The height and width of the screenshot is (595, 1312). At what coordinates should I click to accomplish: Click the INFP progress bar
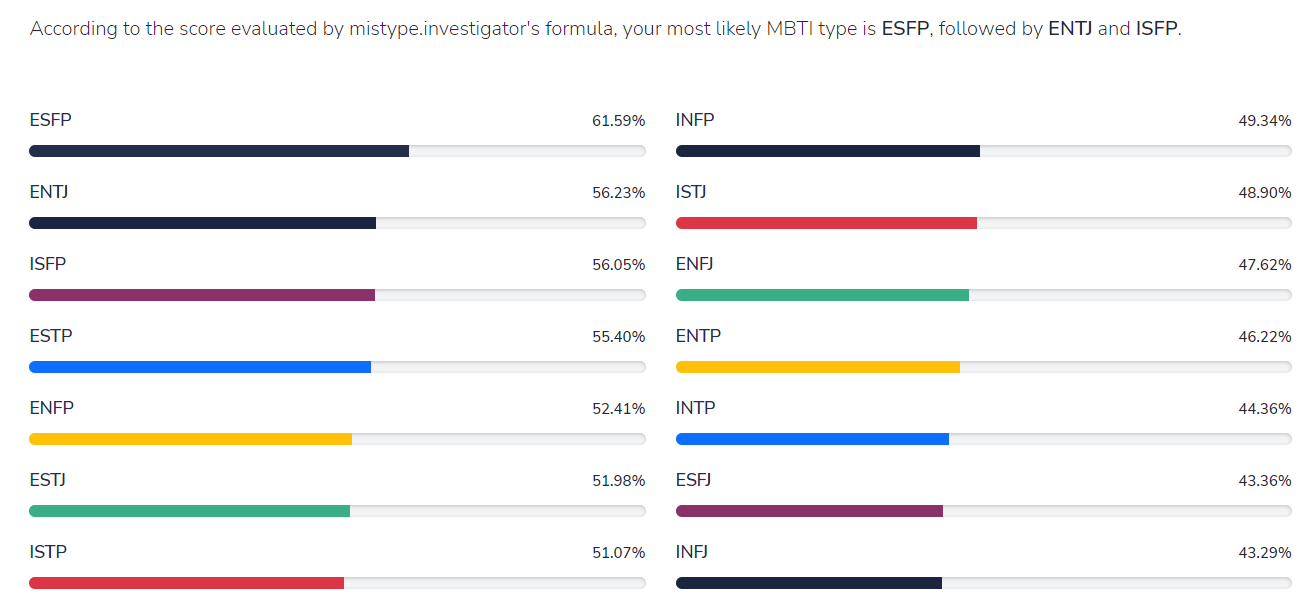pos(983,151)
